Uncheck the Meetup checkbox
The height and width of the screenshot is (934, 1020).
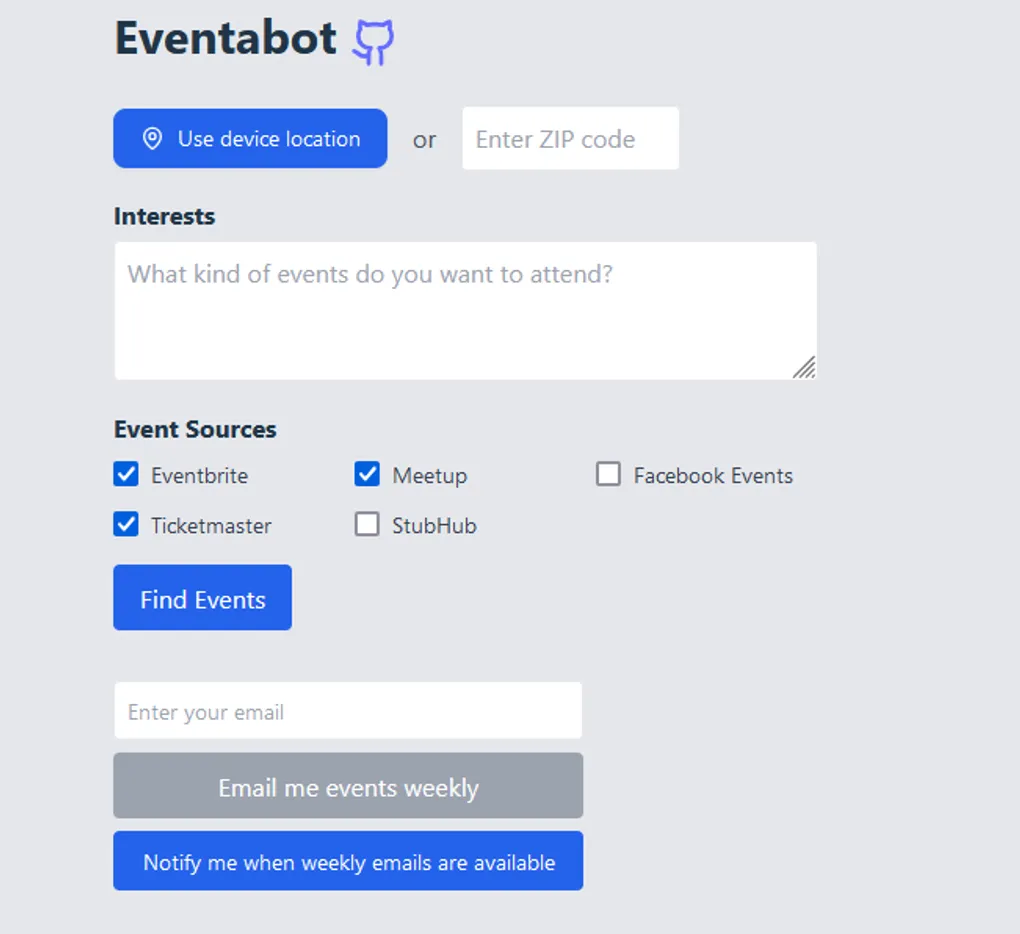[367, 474]
